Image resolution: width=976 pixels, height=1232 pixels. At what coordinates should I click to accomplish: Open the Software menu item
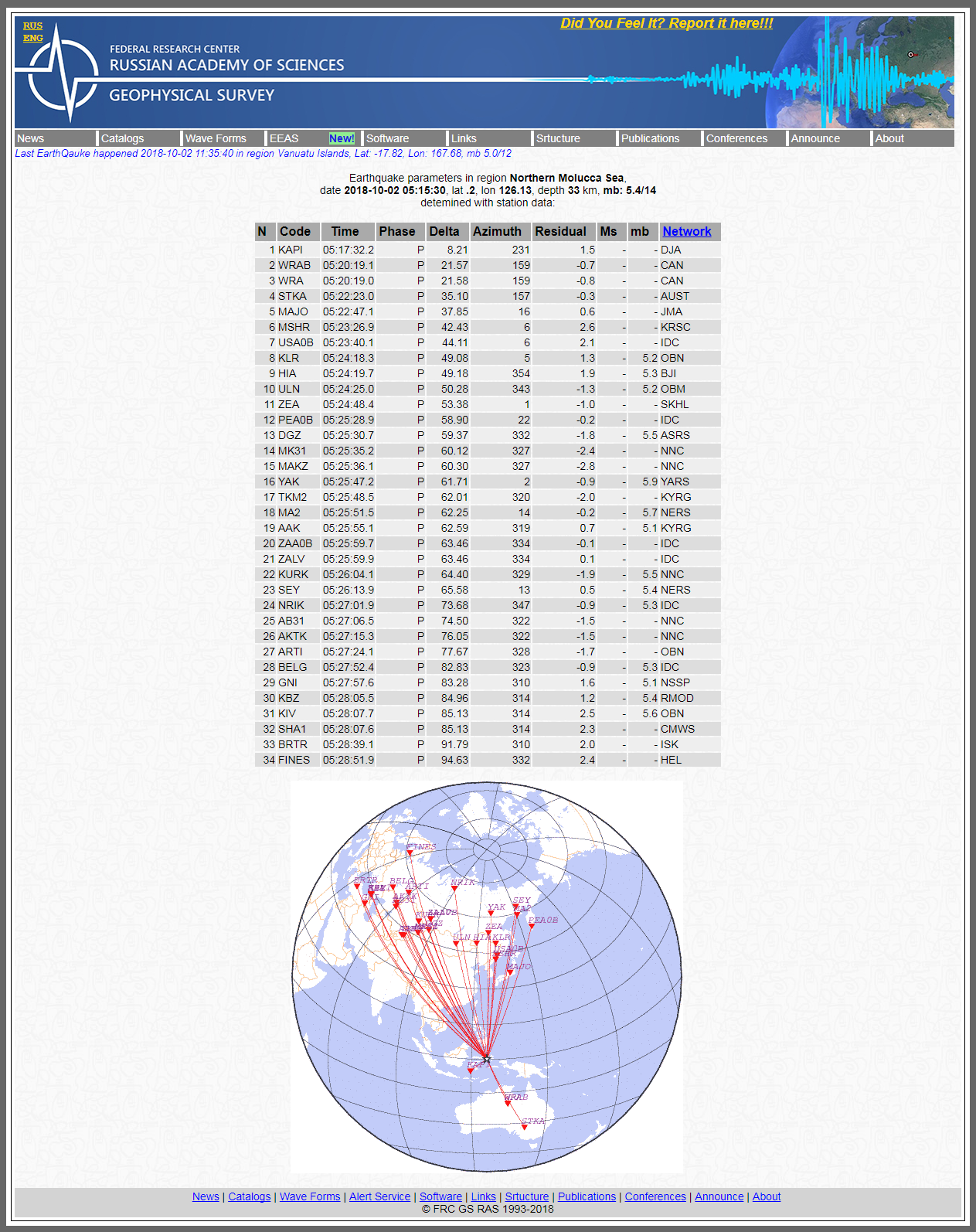[x=387, y=138]
